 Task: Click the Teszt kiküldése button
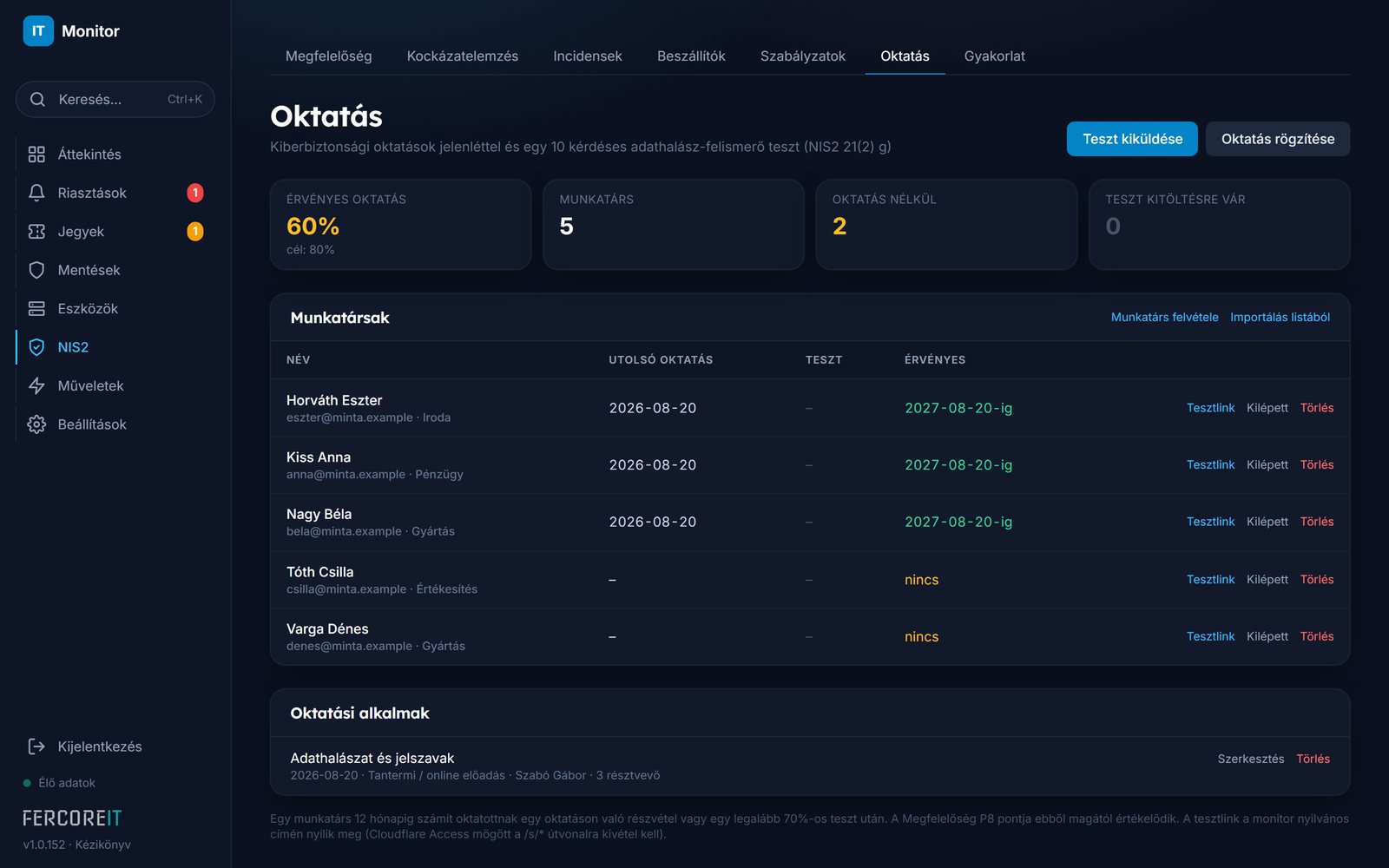pyautogui.click(x=1132, y=139)
